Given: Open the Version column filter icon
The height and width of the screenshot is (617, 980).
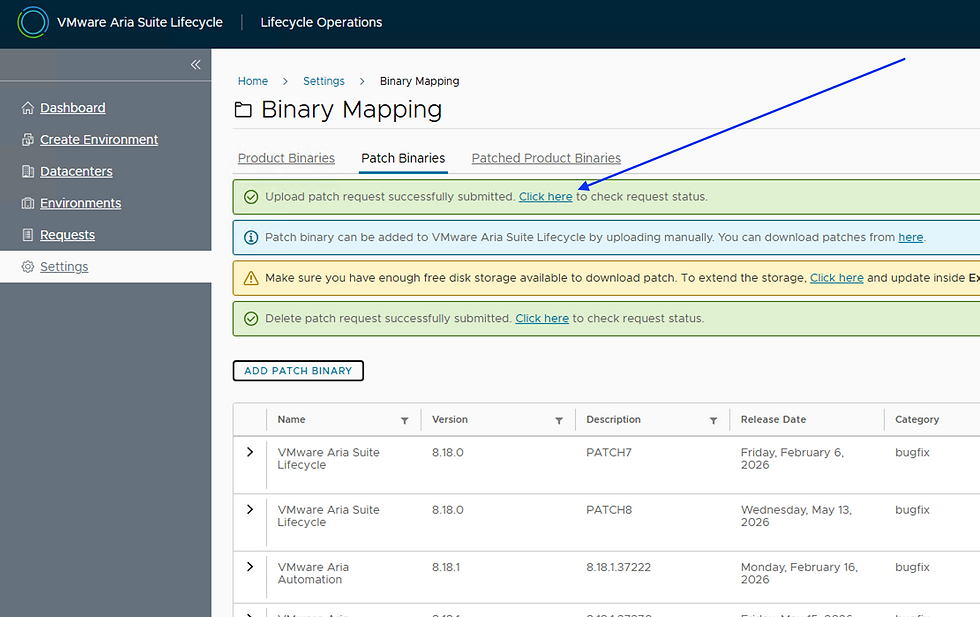Looking at the screenshot, I should coord(559,421).
